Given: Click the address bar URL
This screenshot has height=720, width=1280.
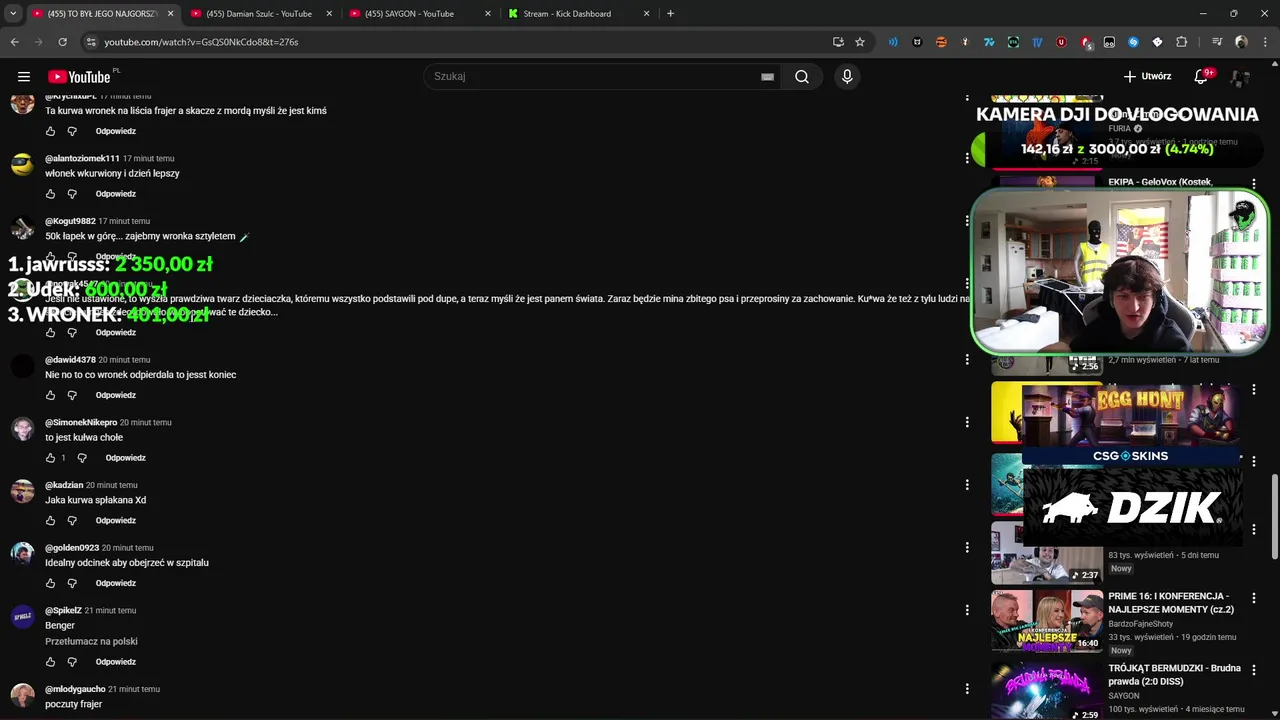Looking at the screenshot, I should (201, 42).
